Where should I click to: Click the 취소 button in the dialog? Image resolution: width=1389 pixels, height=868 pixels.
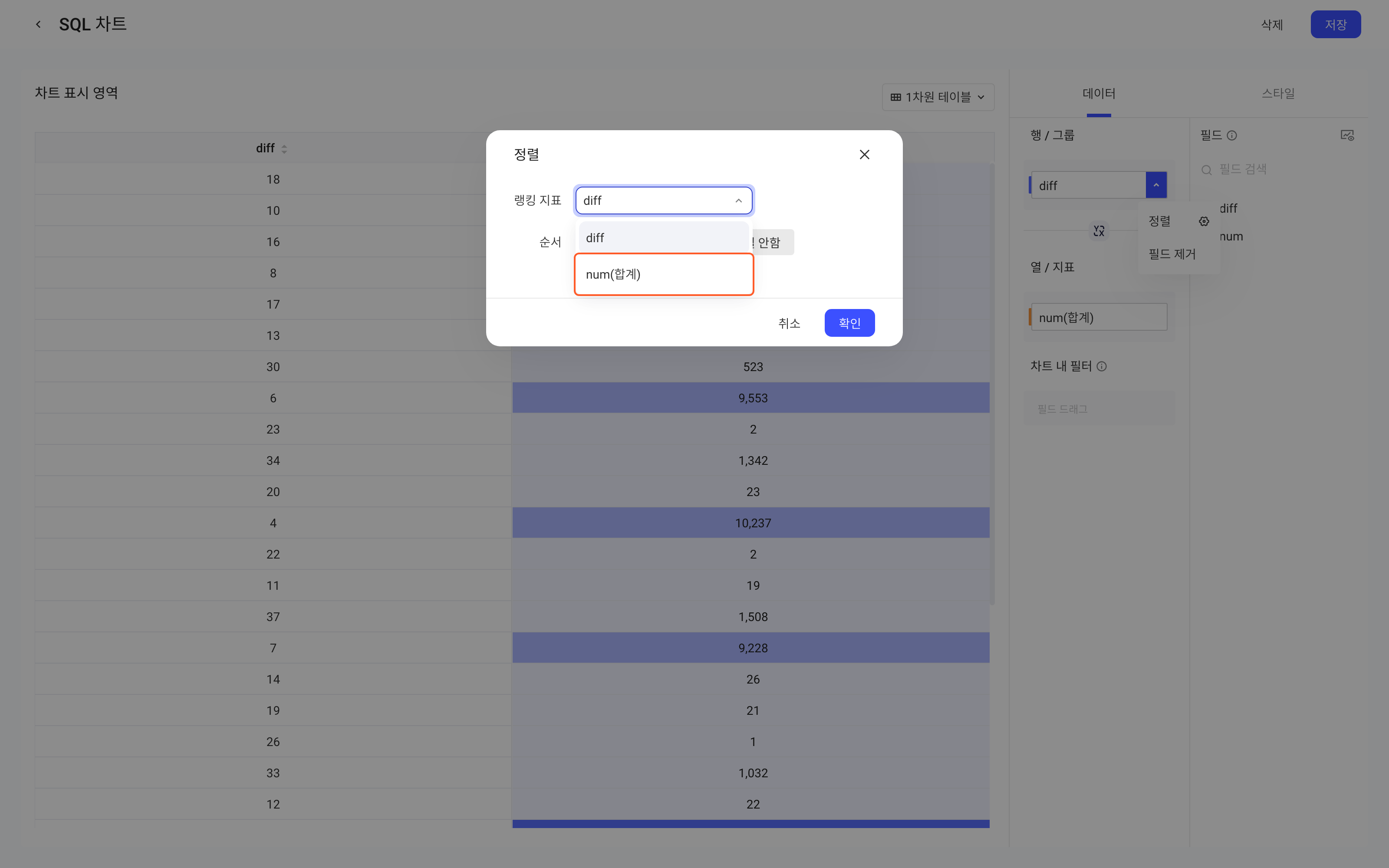coord(789,323)
